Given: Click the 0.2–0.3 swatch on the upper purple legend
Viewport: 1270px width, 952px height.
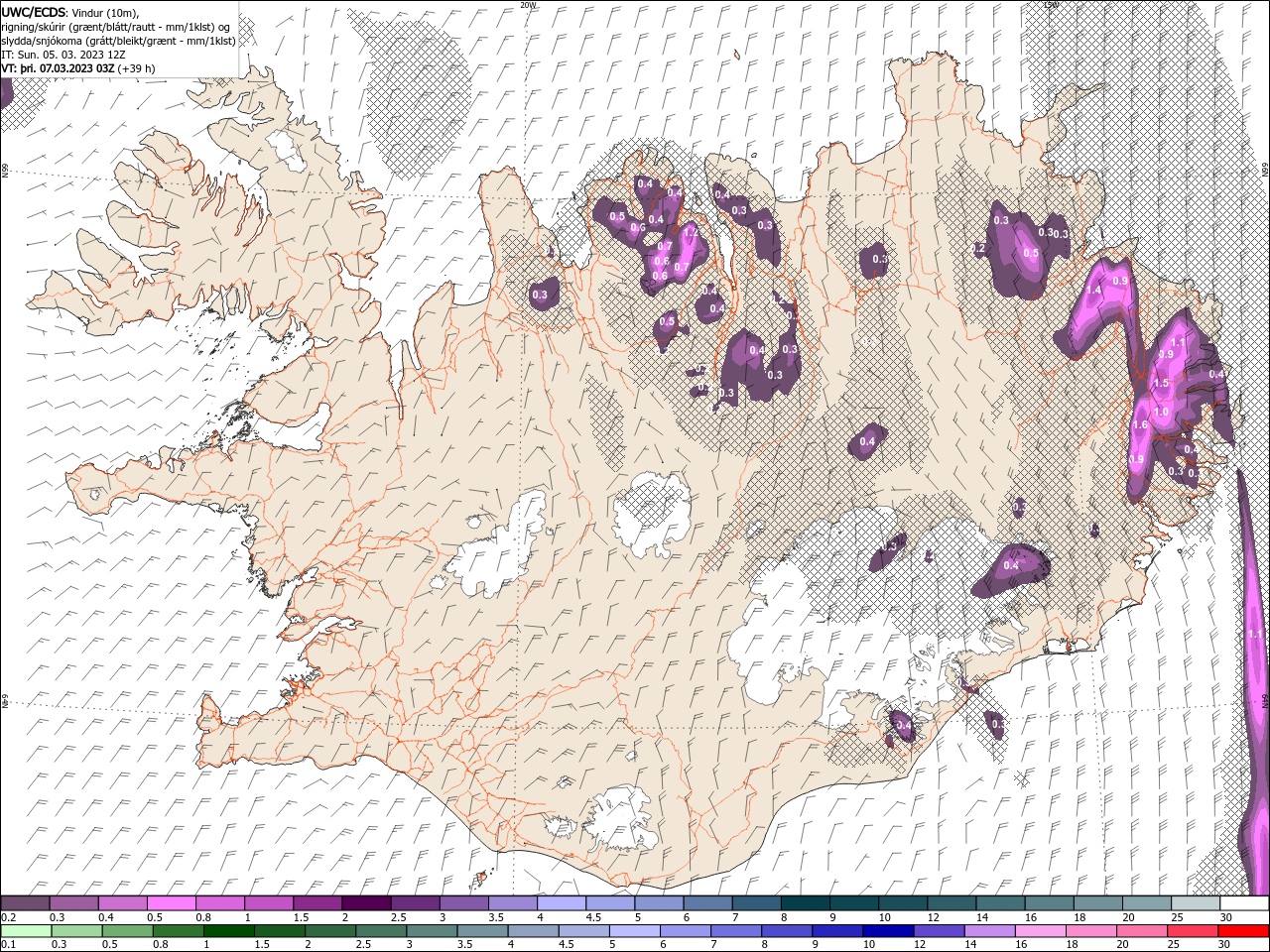Looking at the screenshot, I should pos(25,903).
